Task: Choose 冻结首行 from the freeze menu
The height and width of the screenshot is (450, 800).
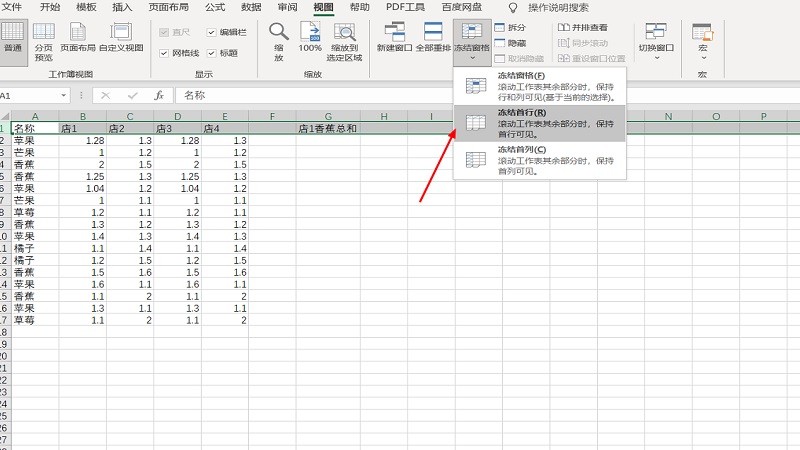Action: click(540, 123)
